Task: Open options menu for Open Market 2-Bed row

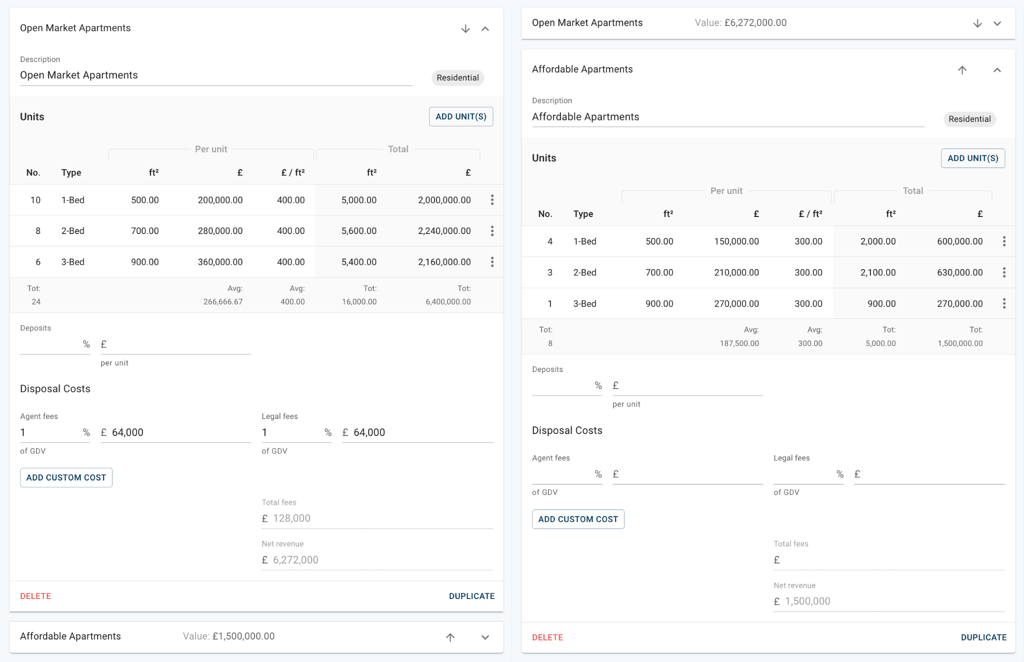Action: pyautogui.click(x=492, y=231)
